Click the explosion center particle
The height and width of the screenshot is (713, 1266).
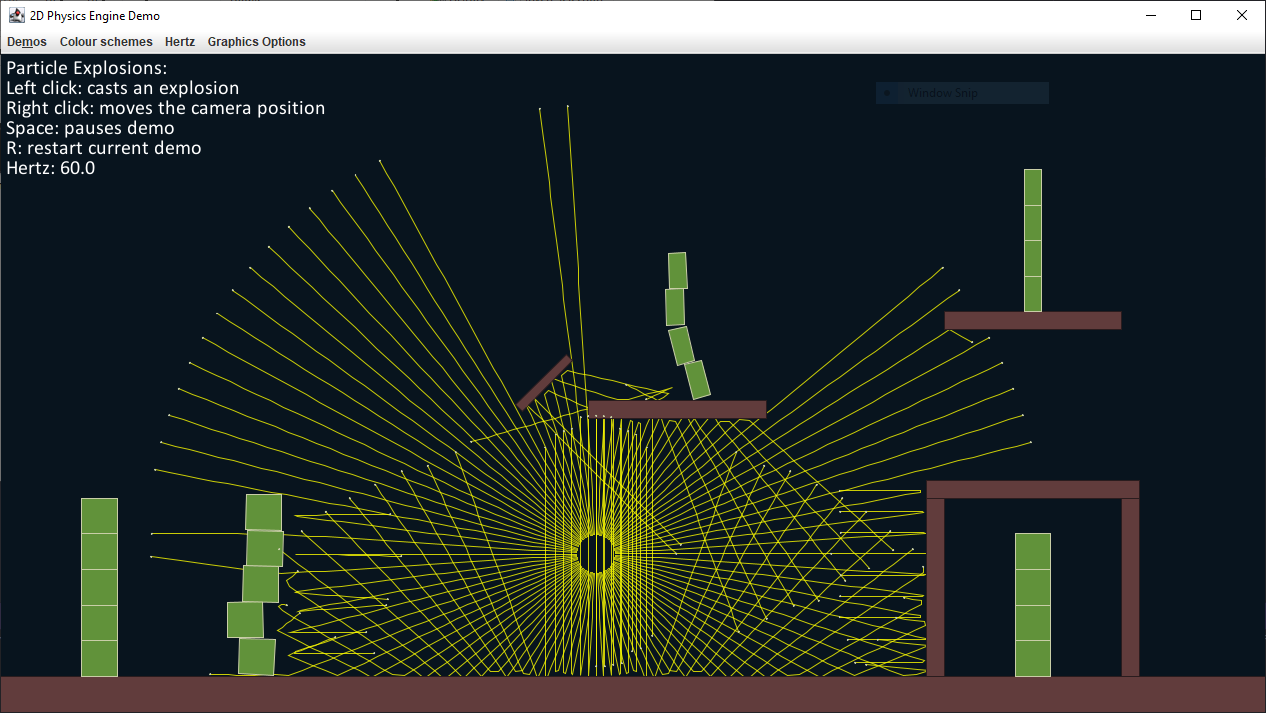point(596,553)
